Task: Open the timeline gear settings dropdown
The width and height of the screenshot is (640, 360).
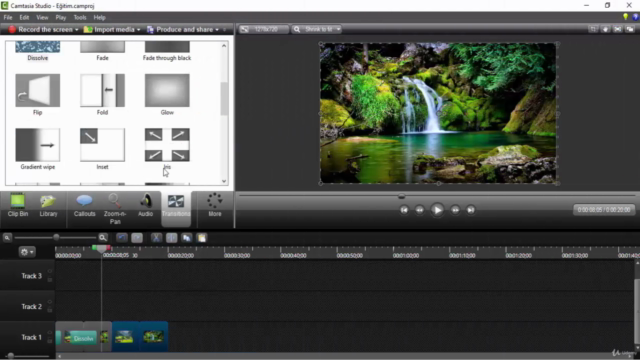Action: click(27, 252)
